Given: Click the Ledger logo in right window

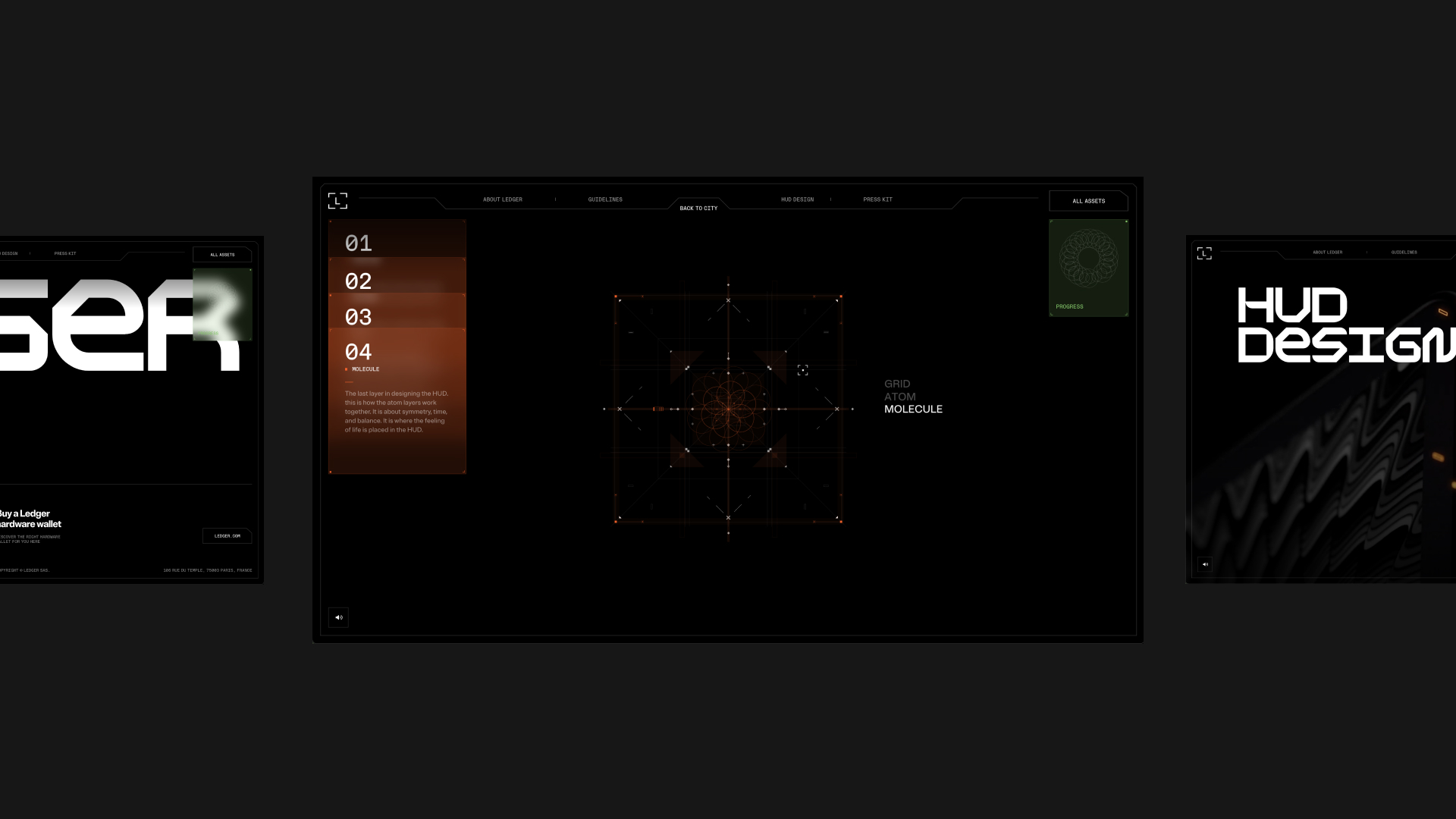Looking at the screenshot, I should (x=1204, y=253).
